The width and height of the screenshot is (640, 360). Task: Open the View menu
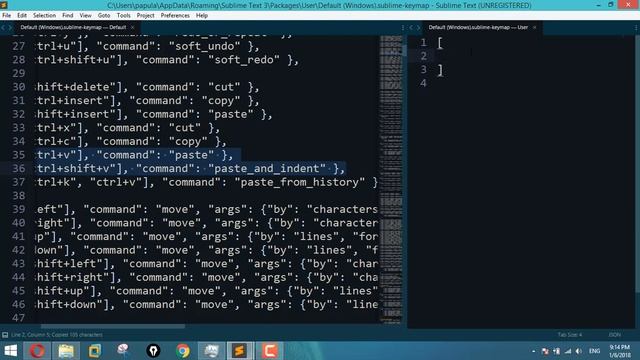click(85, 16)
